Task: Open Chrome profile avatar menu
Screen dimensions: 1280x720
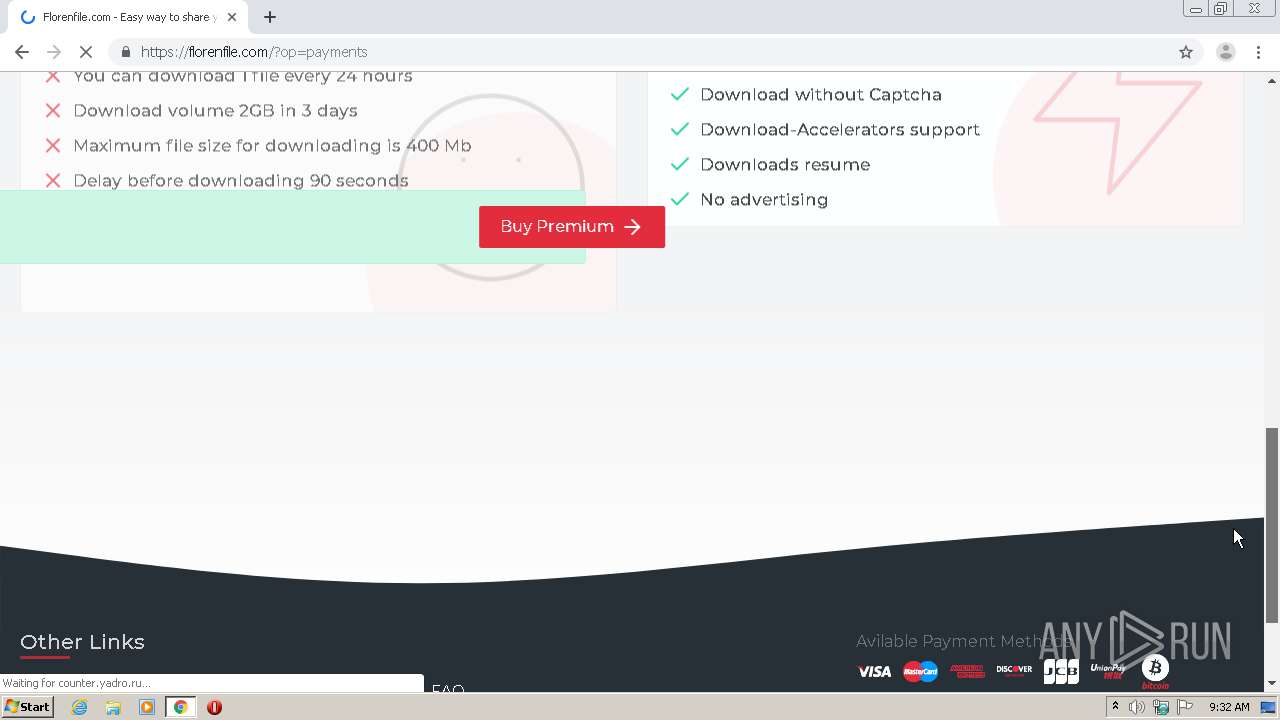Action: [1225, 52]
